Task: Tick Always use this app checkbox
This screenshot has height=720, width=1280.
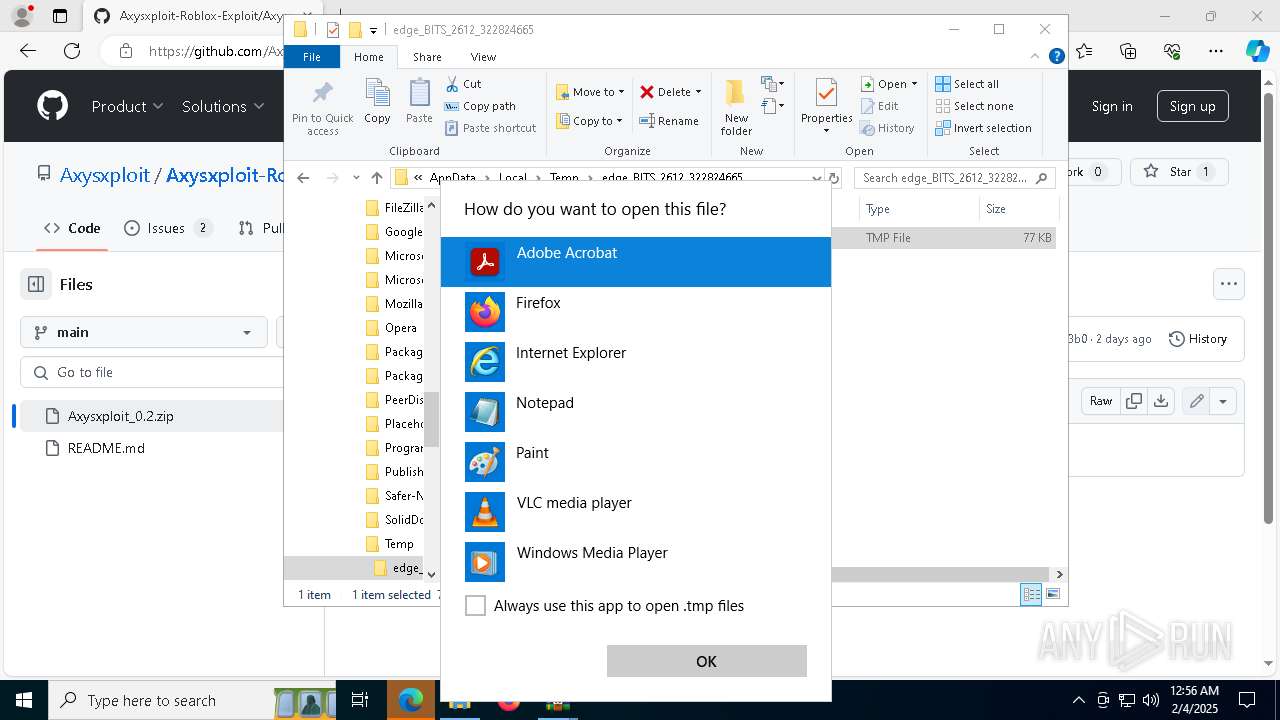Action: pos(476,606)
